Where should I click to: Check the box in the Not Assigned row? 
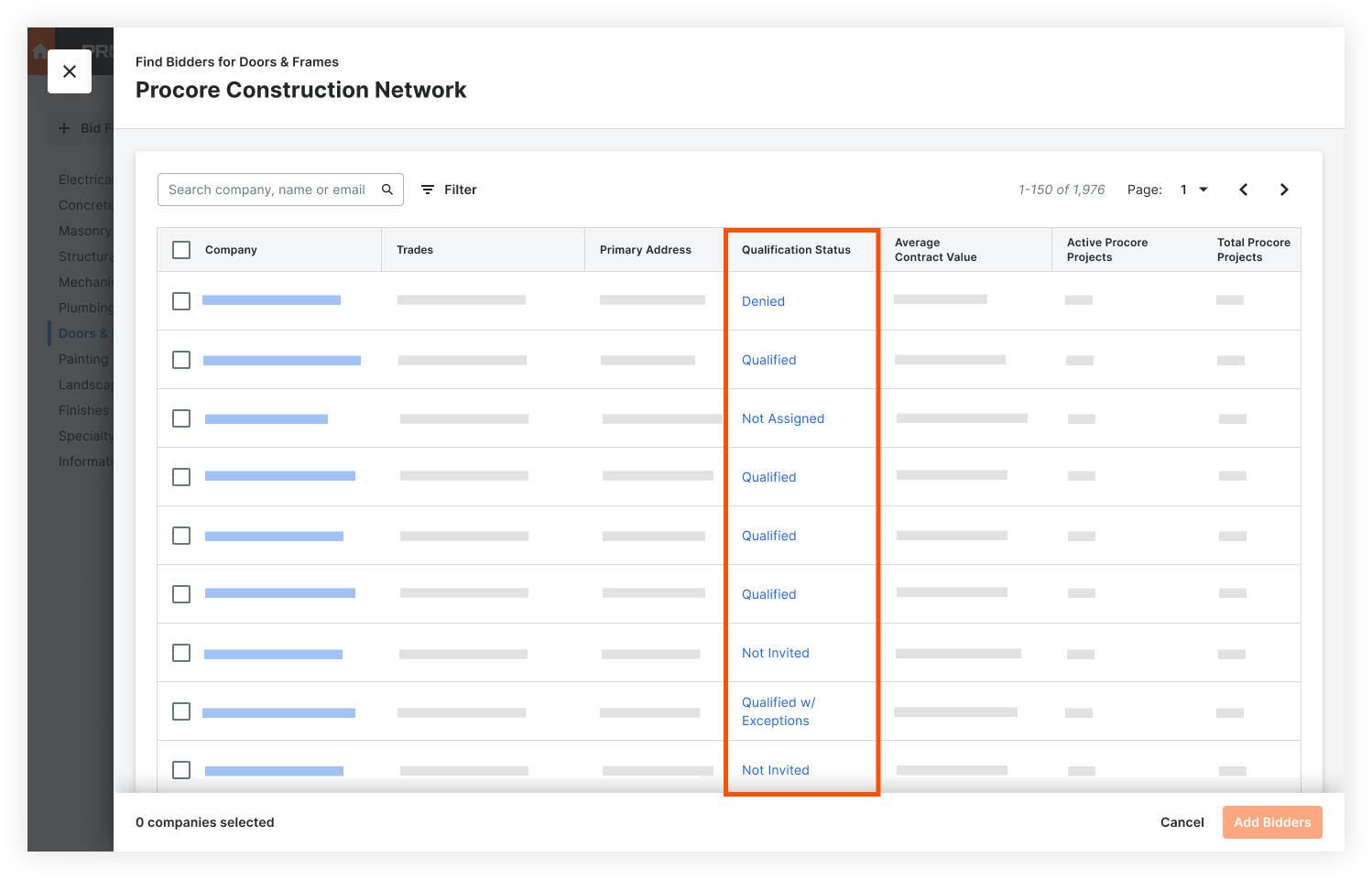(181, 418)
